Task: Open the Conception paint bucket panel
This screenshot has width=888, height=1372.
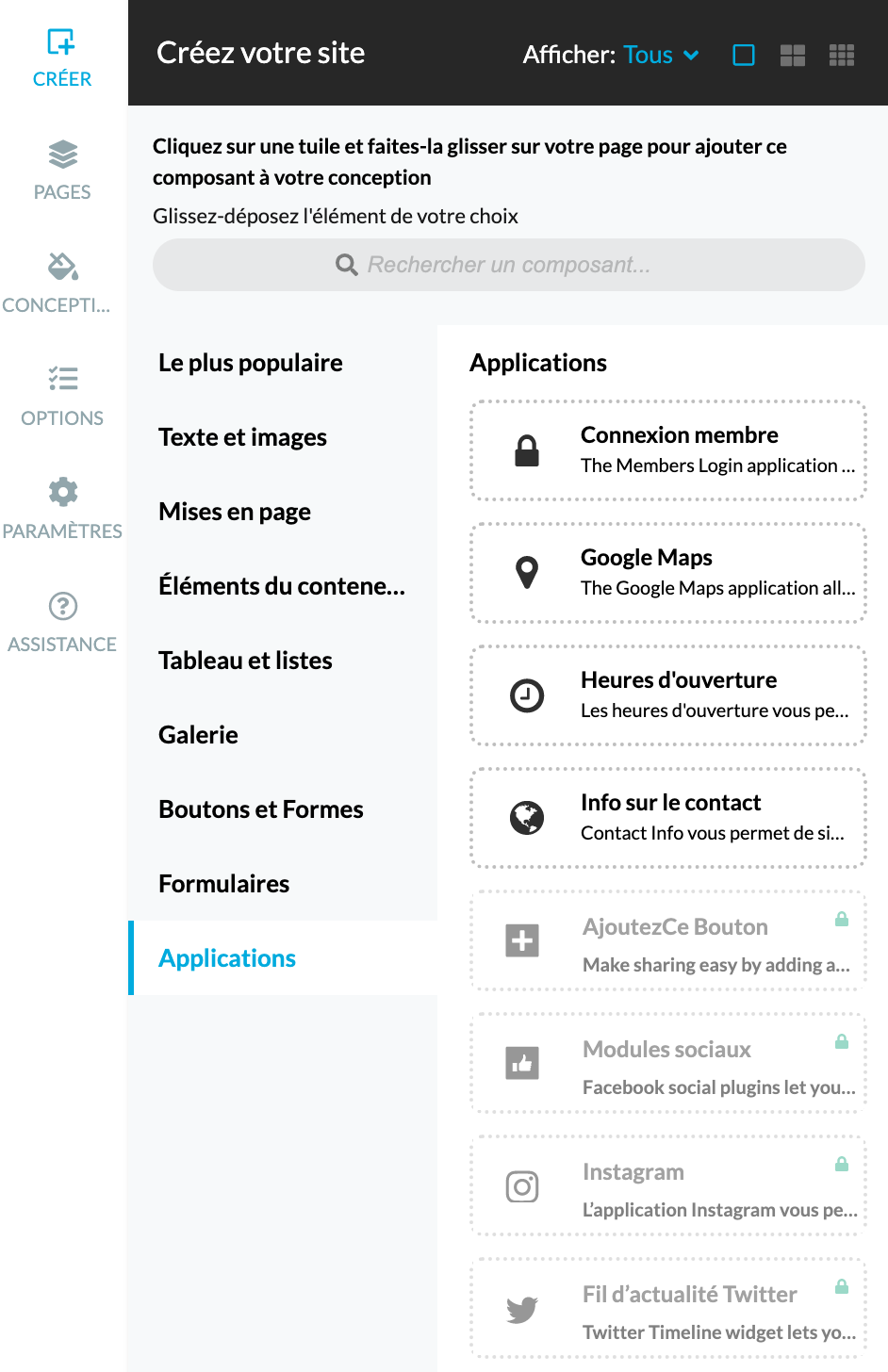Action: pyautogui.click(x=62, y=283)
